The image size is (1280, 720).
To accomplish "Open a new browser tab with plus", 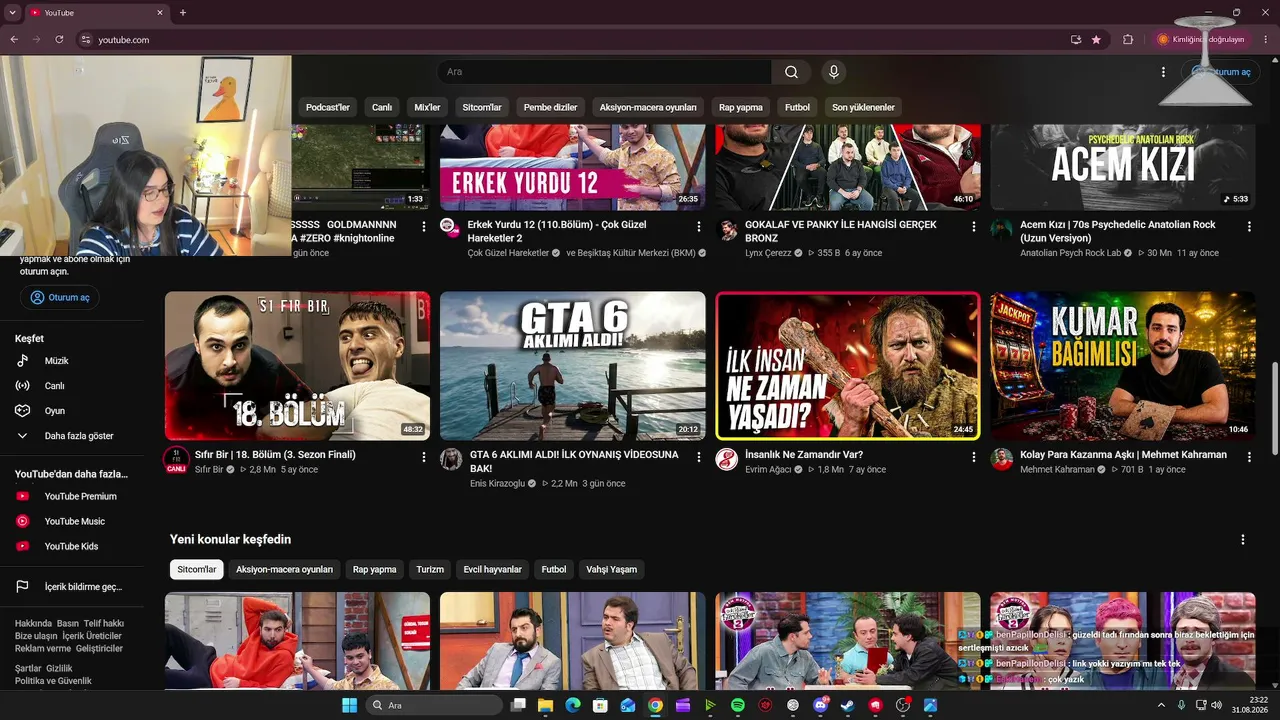I will 182,13.
